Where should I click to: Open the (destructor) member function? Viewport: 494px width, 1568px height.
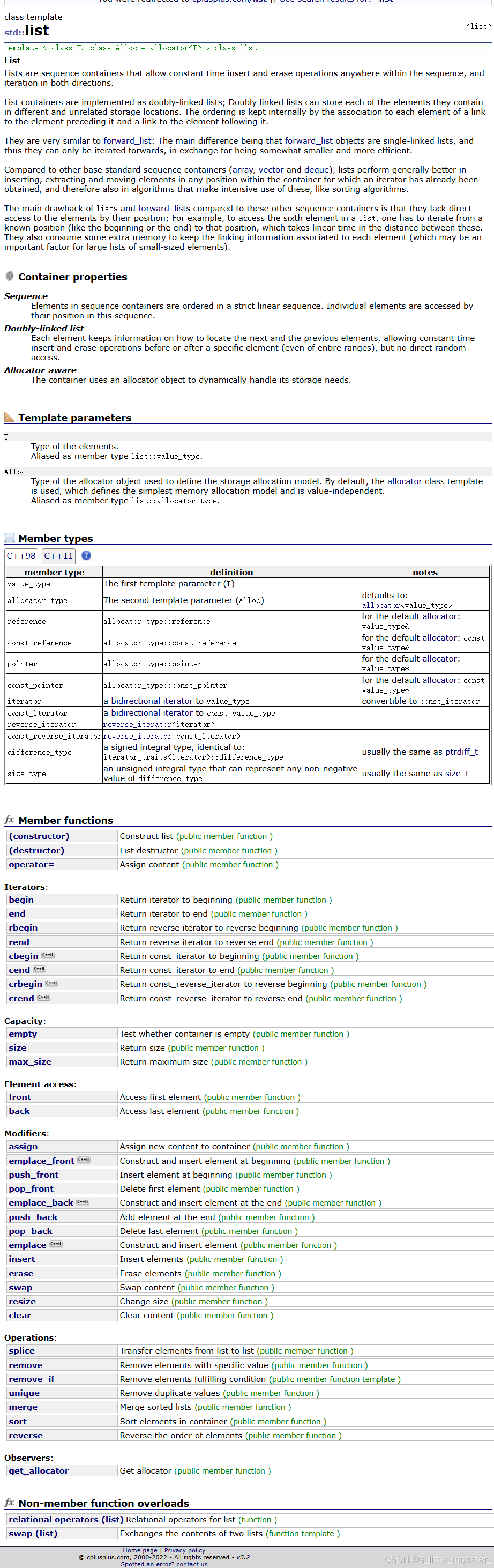pyautogui.click(x=36, y=850)
